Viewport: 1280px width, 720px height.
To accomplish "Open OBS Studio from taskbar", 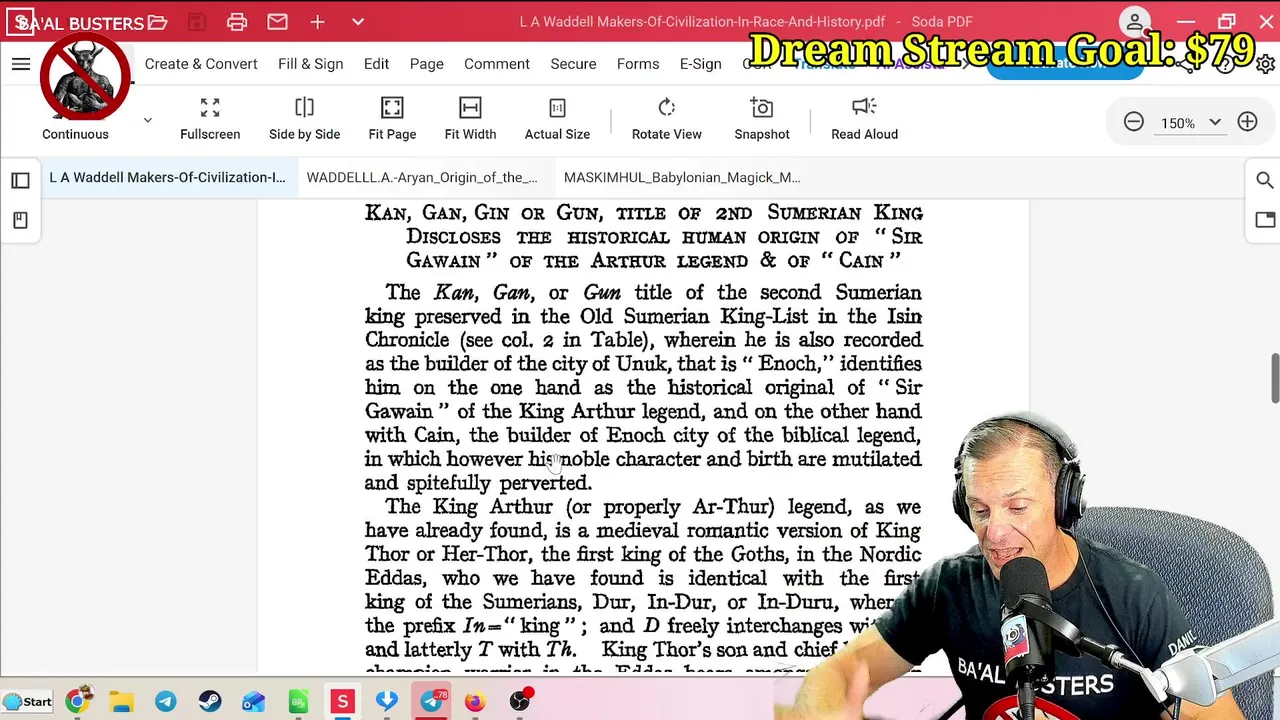I will (x=520, y=701).
